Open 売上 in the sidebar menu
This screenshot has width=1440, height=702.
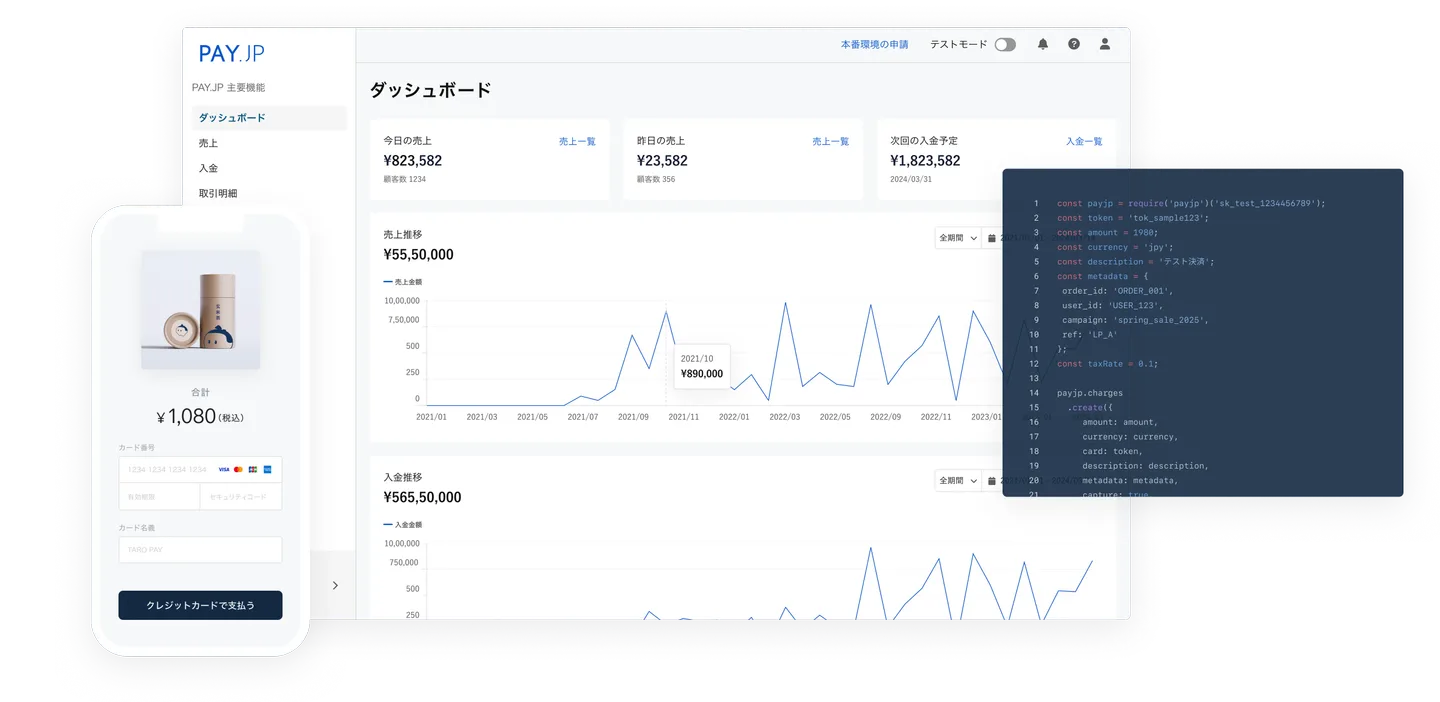tap(209, 144)
